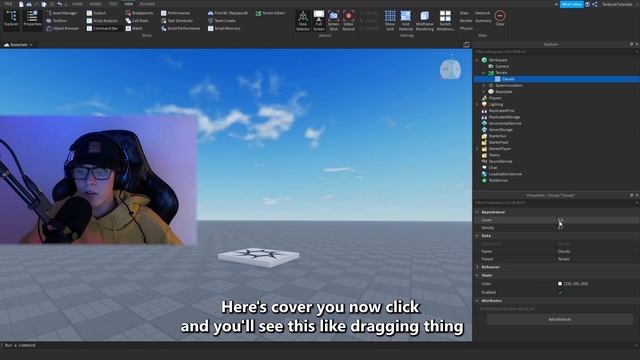Open the PLUGINS ribbon tab

click(147, 4)
